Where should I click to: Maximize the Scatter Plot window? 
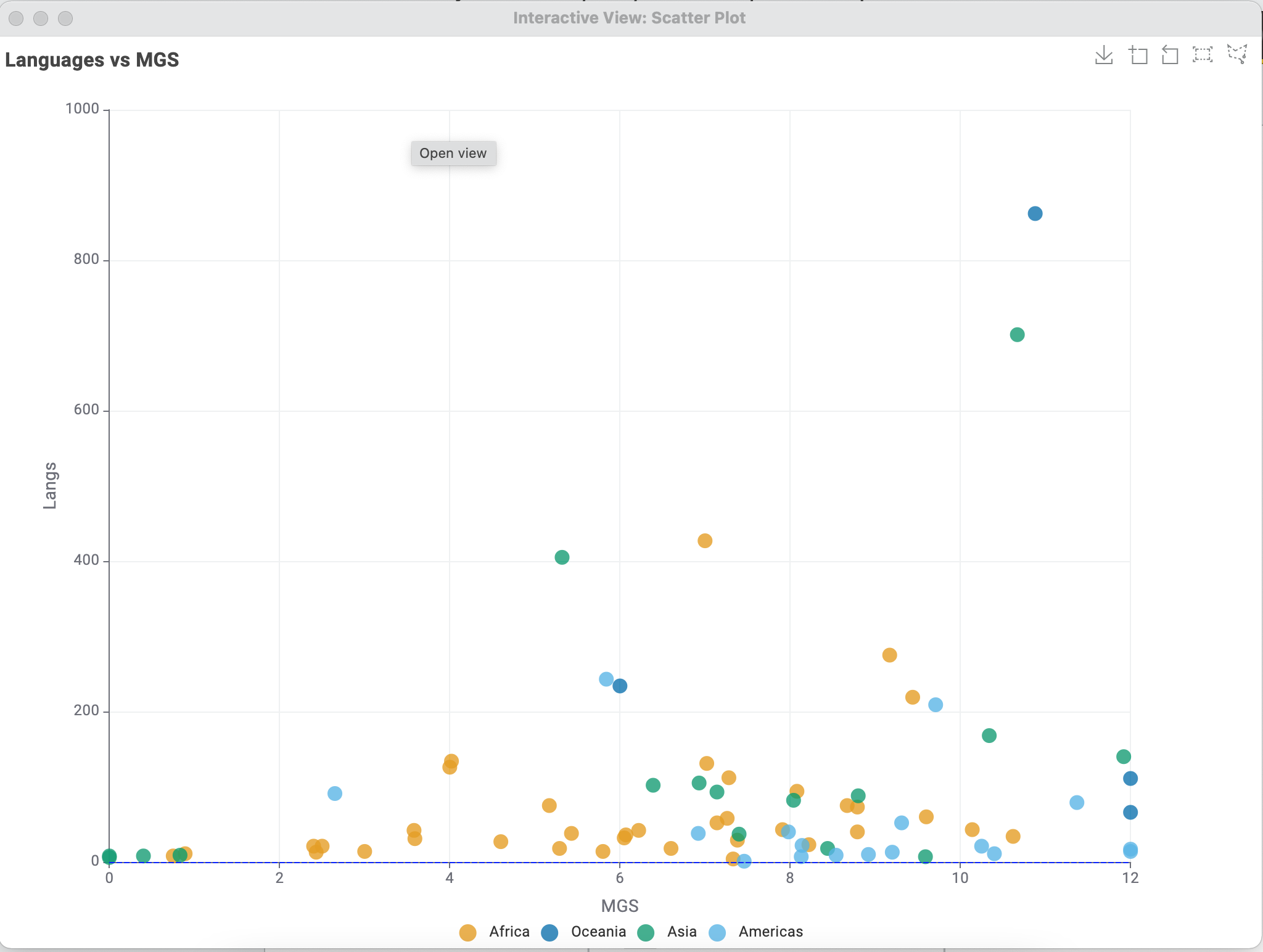click(x=65, y=18)
